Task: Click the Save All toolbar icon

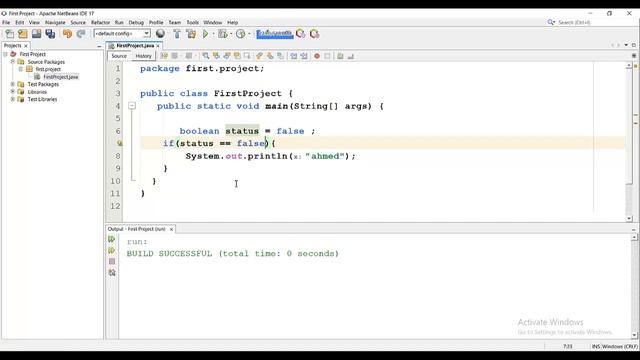Action: click(x=50, y=34)
